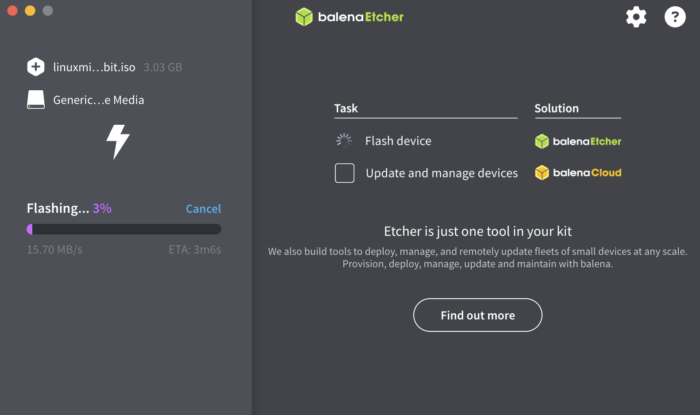This screenshot has width=700, height=415.
Task: Click the Task column header
Action: (x=346, y=108)
